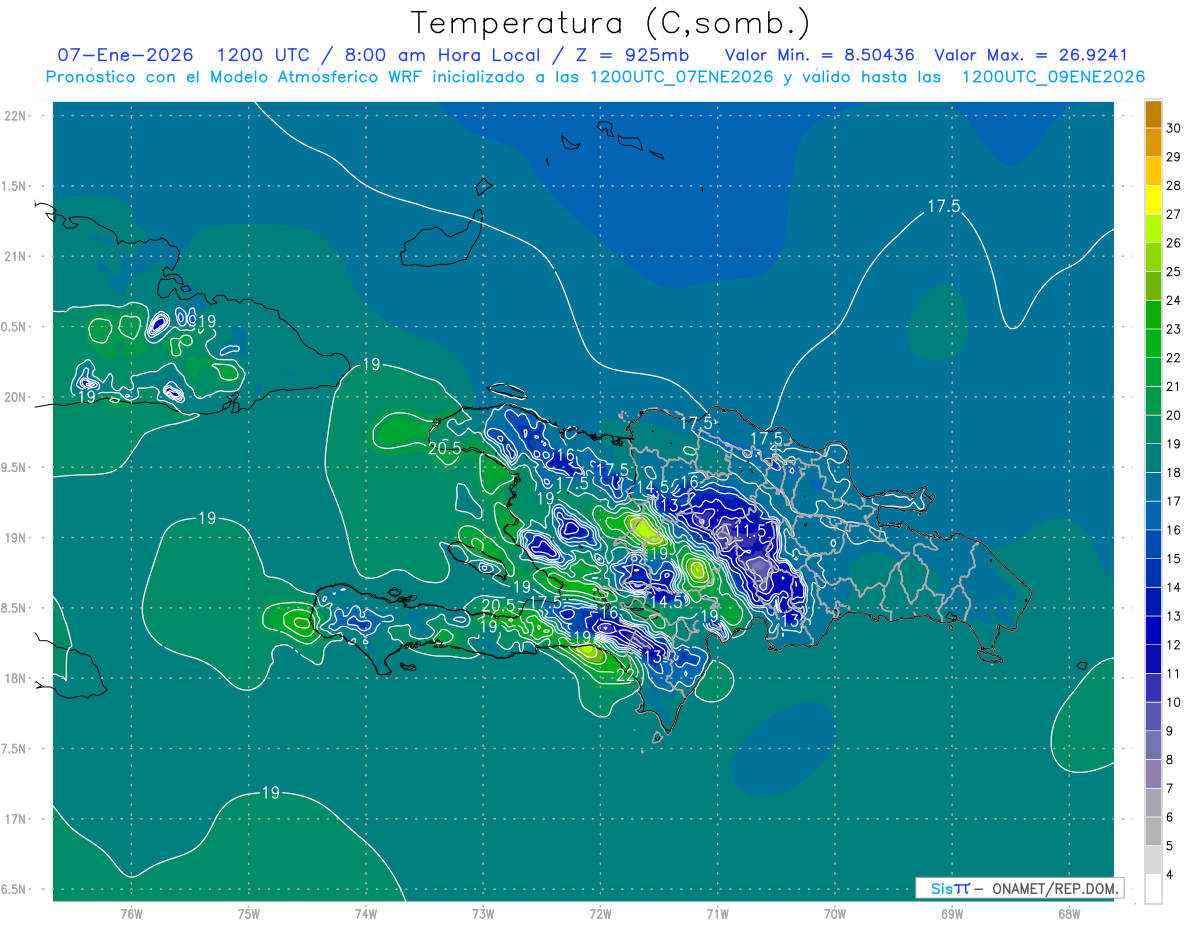Viewport: 1200px width, 927px height.
Task: Pick the orange swatch between 29 and 30
Action: [1153, 143]
